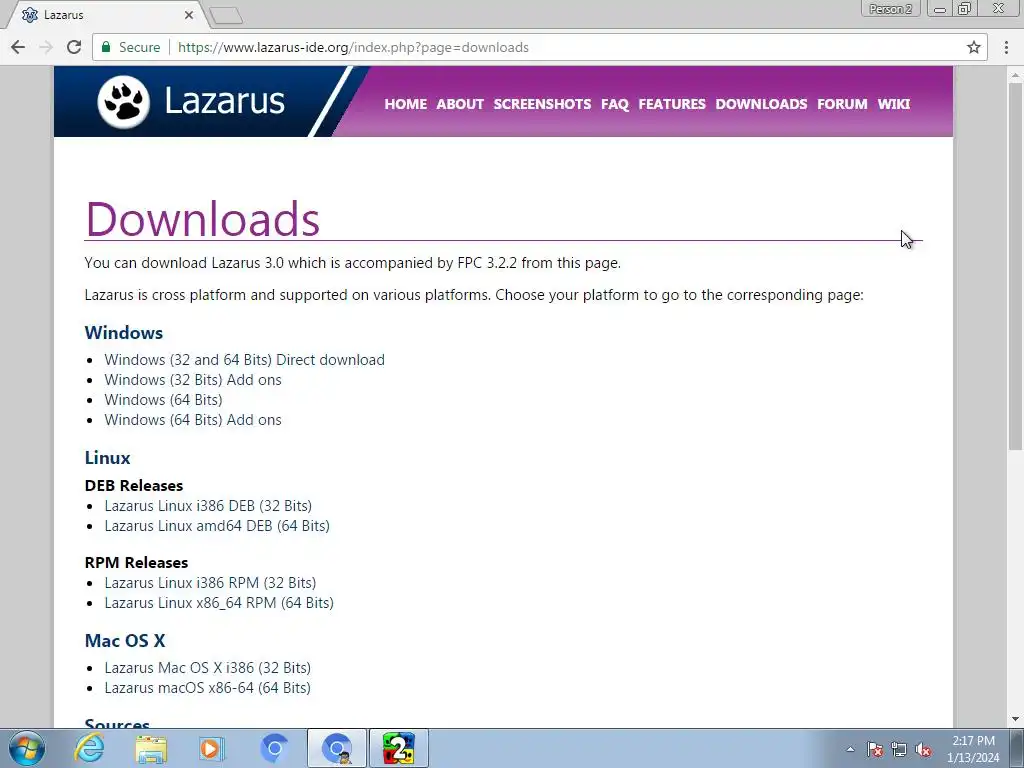
Task: Show hidden tray icons arrow
Action: tap(850, 750)
